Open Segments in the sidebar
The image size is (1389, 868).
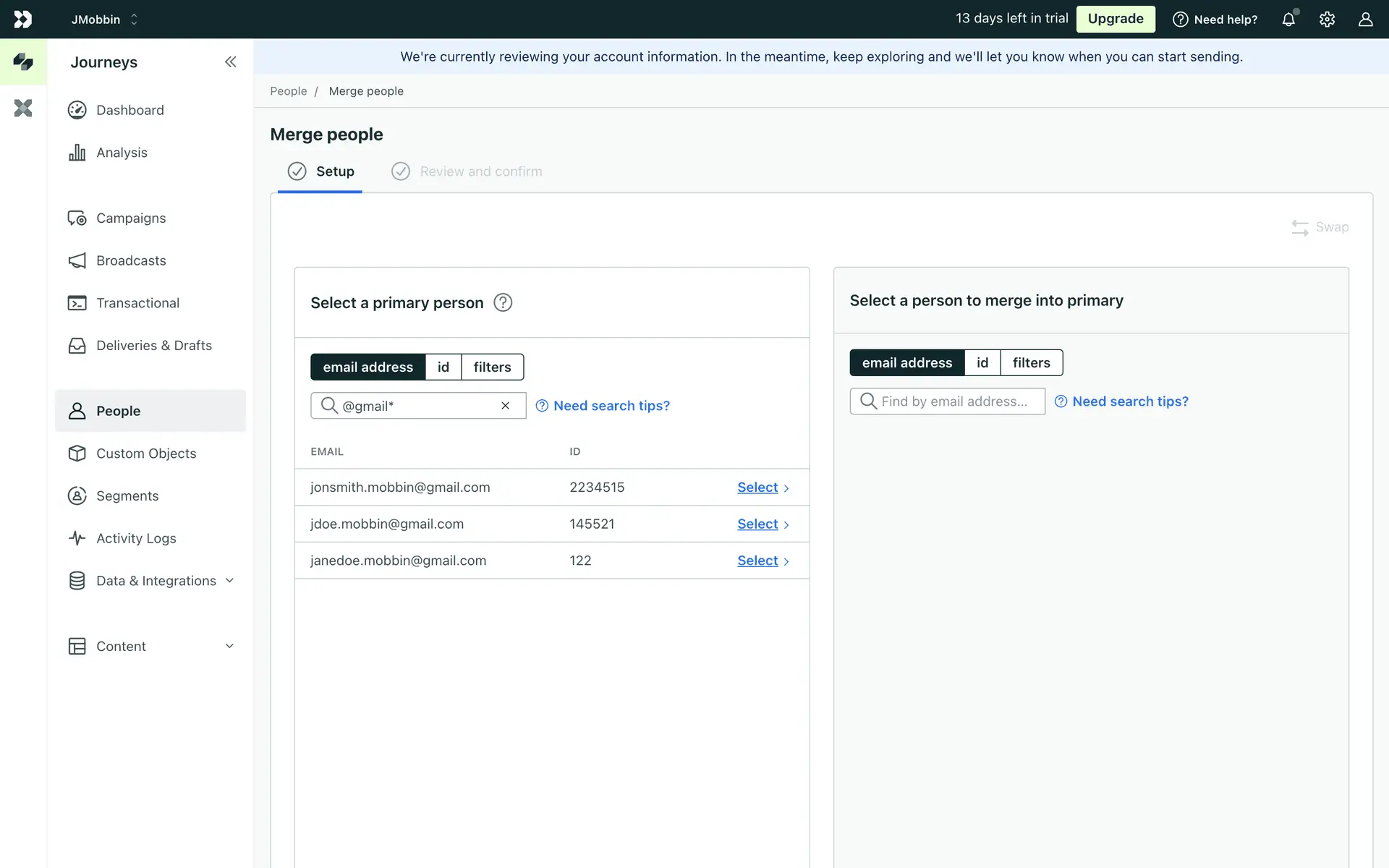coord(127,495)
